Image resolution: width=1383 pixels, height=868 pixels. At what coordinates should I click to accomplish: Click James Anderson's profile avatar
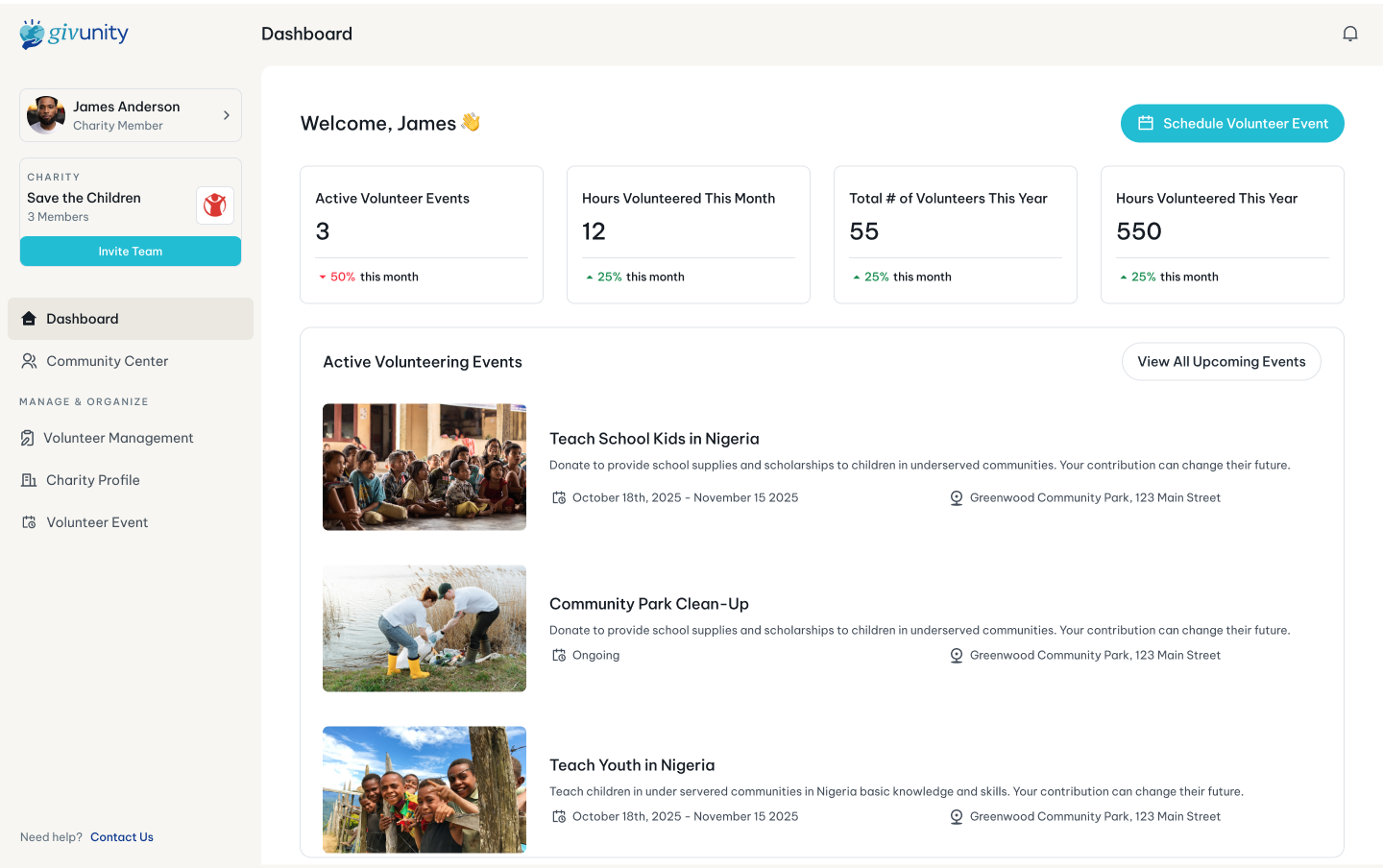tap(46, 115)
